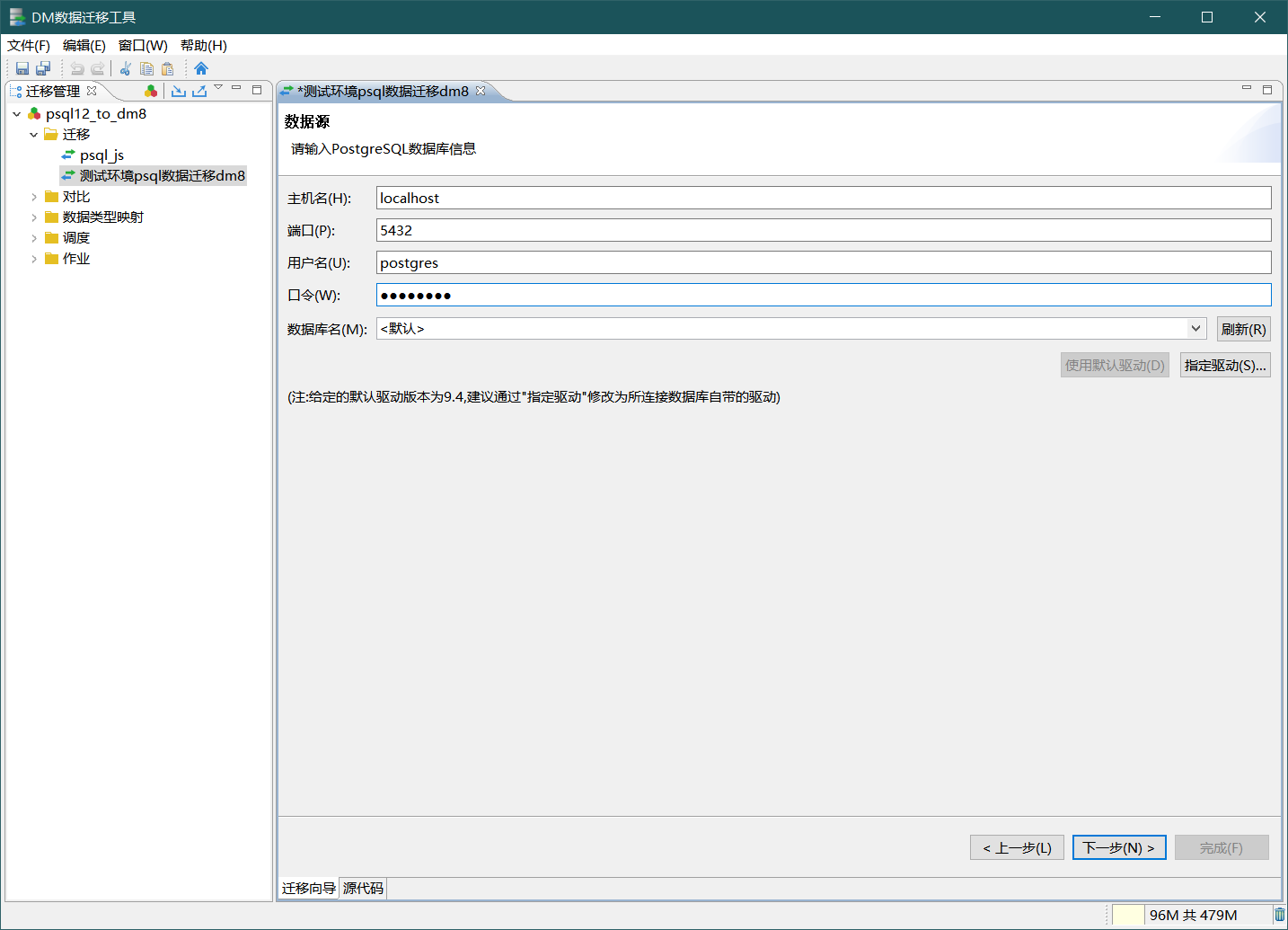Image resolution: width=1288 pixels, height=930 pixels.
Task: Expand the 作业 folder
Action: pyautogui.click(x=33, y=259)
